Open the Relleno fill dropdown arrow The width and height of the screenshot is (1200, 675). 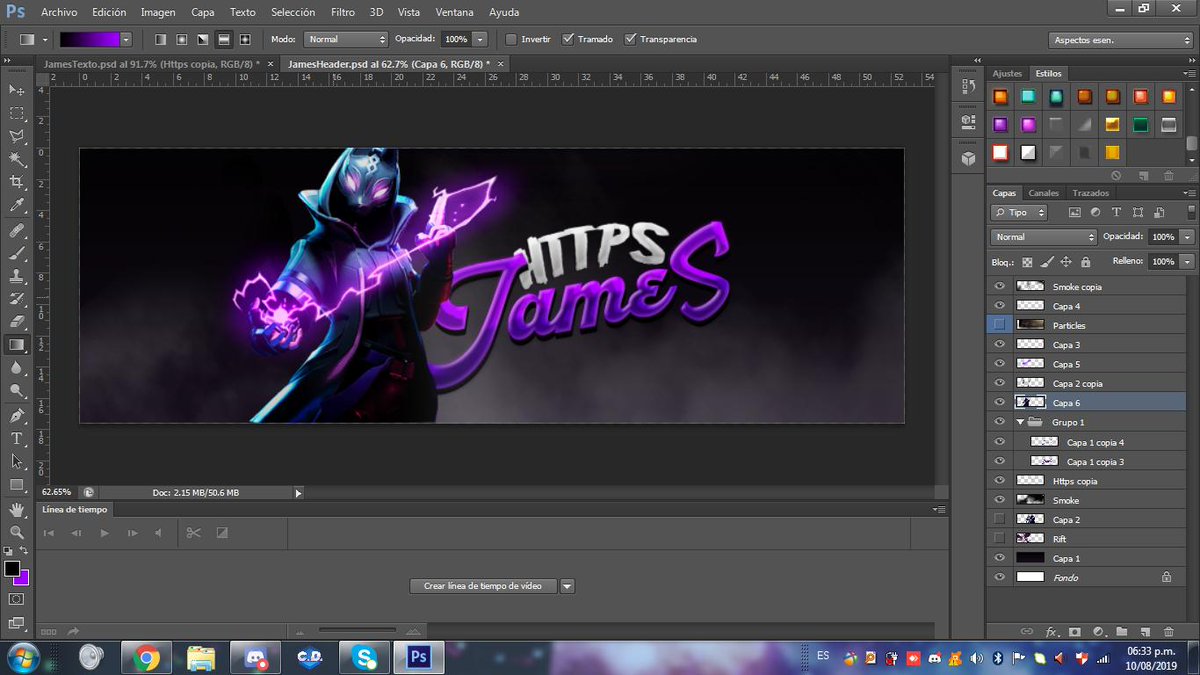pos(1186,261)
